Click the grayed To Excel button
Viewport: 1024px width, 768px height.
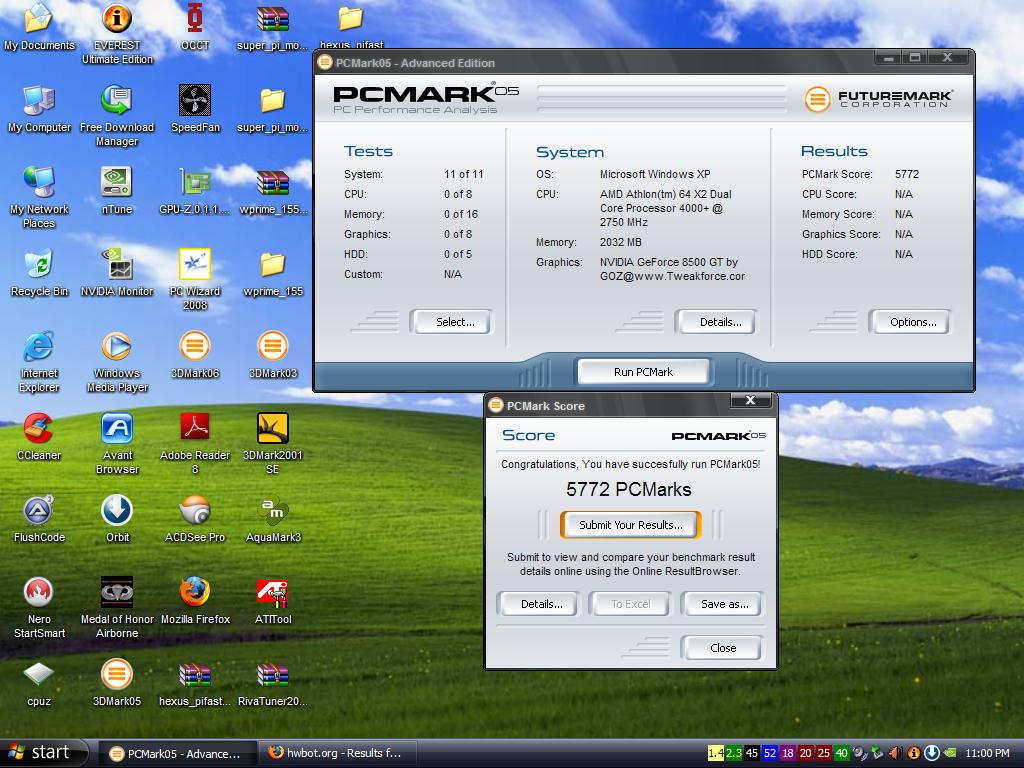(630, 604)
